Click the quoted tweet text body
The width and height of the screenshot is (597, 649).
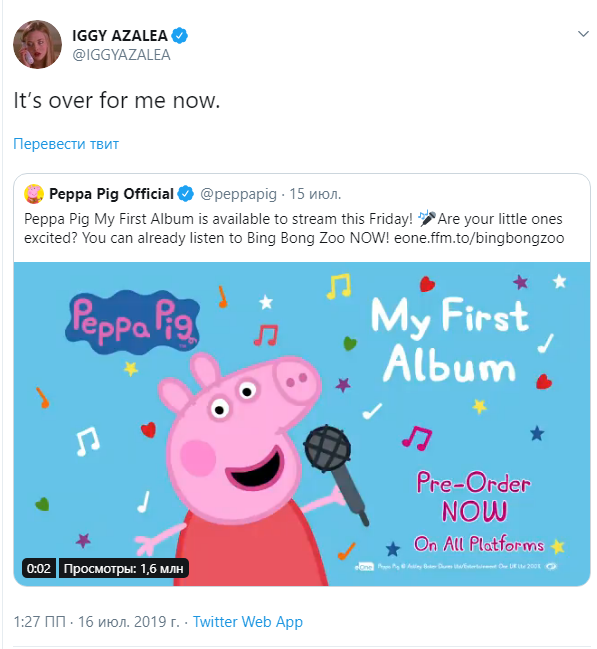pos(294,228)
